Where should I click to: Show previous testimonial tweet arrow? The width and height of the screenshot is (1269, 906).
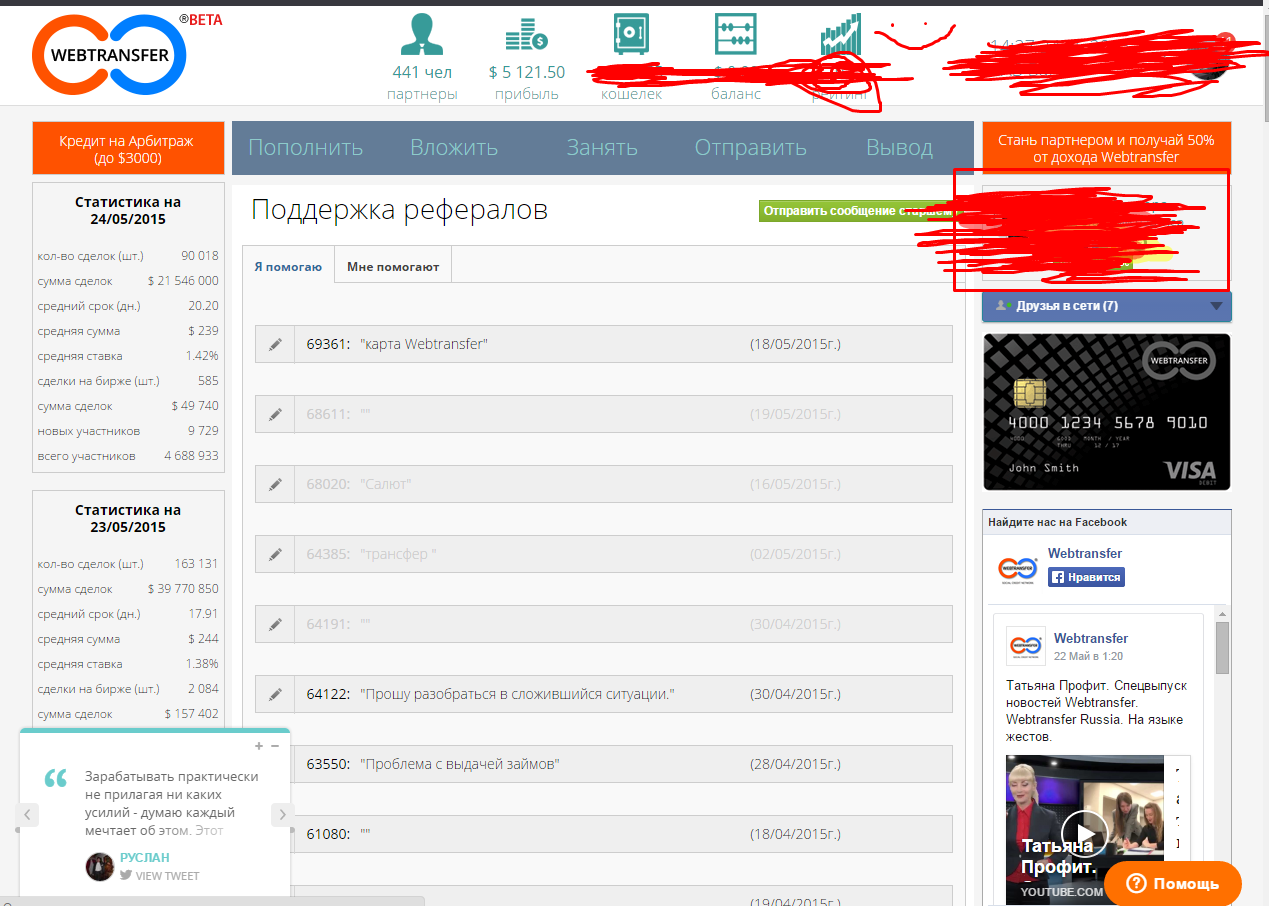coord(28,815)
